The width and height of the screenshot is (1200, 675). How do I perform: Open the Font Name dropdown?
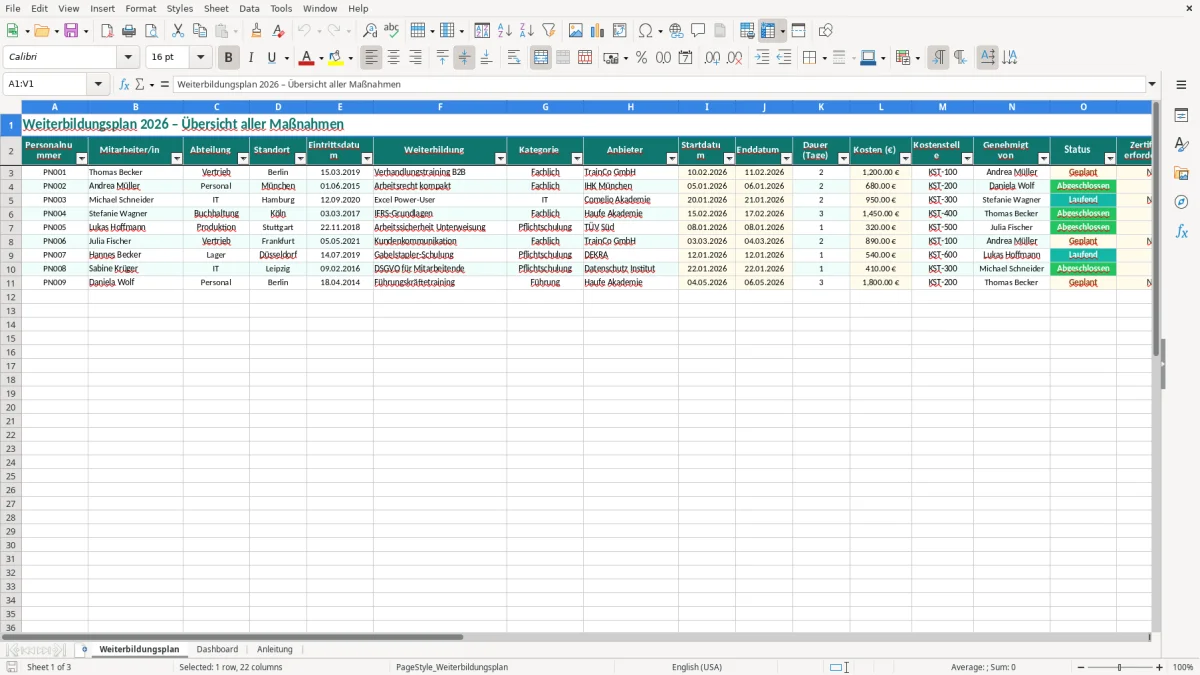pos(128,58)
